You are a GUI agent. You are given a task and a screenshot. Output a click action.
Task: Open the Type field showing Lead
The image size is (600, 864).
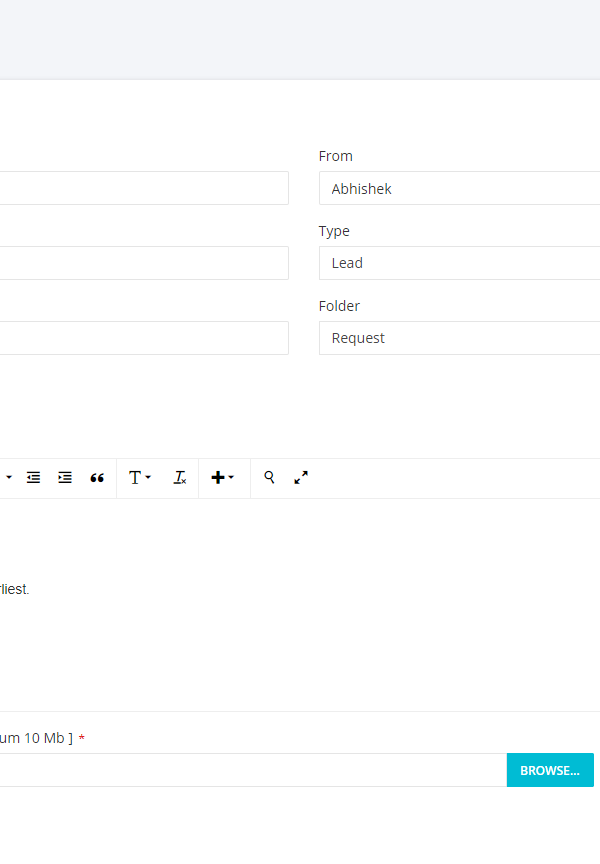(x=460, y=263)
